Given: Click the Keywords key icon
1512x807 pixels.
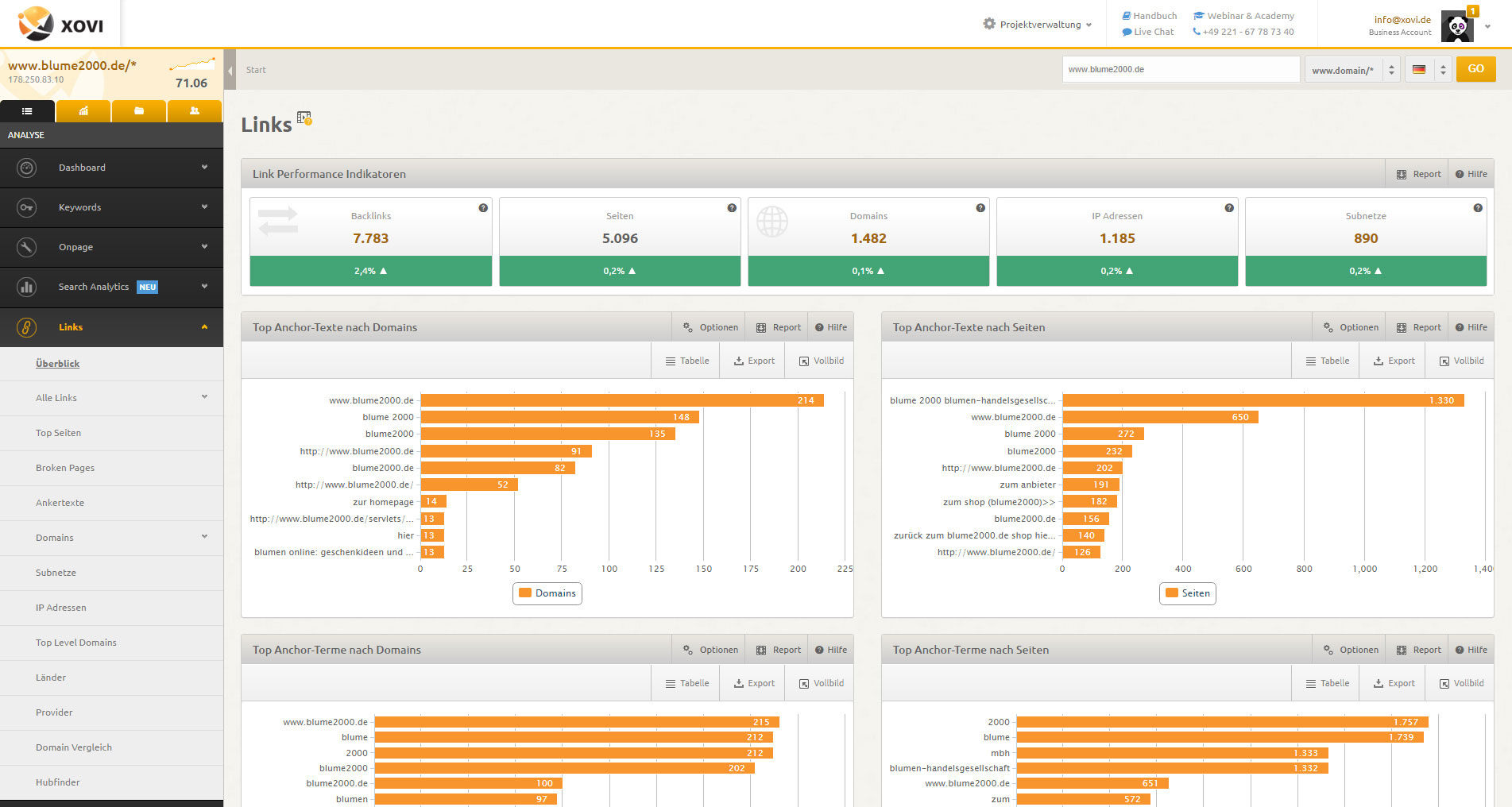Looking at the screenshot, I should click(x=26, y=207).
